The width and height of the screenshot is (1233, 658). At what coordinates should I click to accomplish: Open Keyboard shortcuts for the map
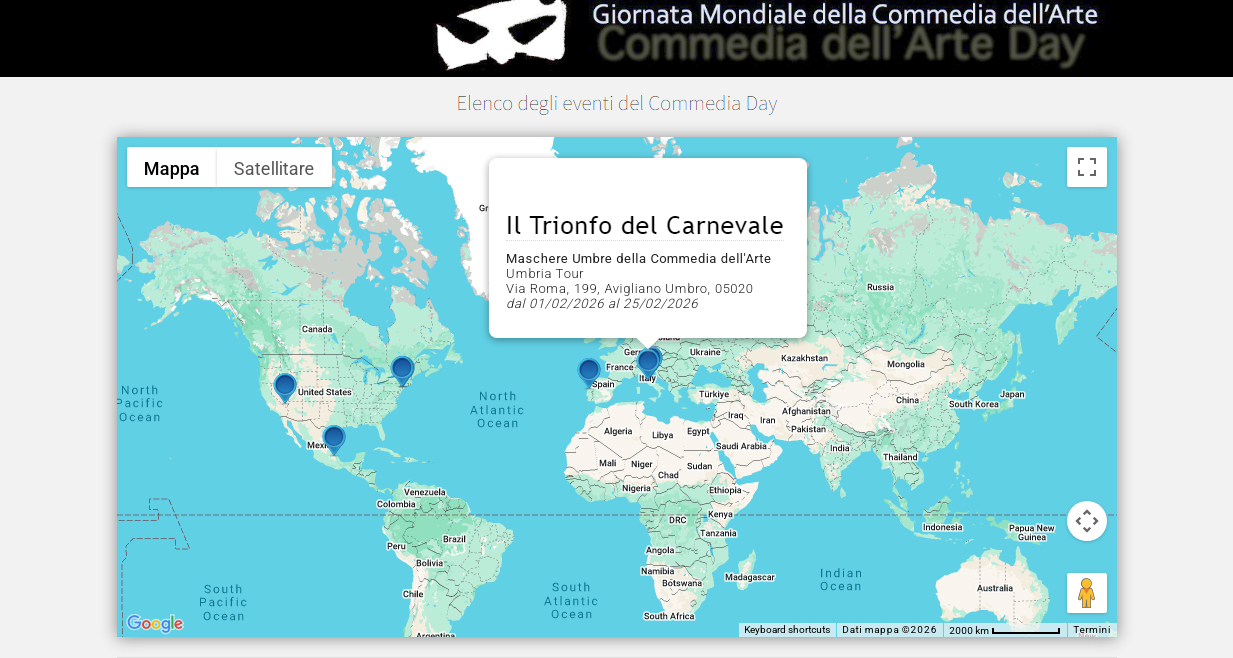787,630
